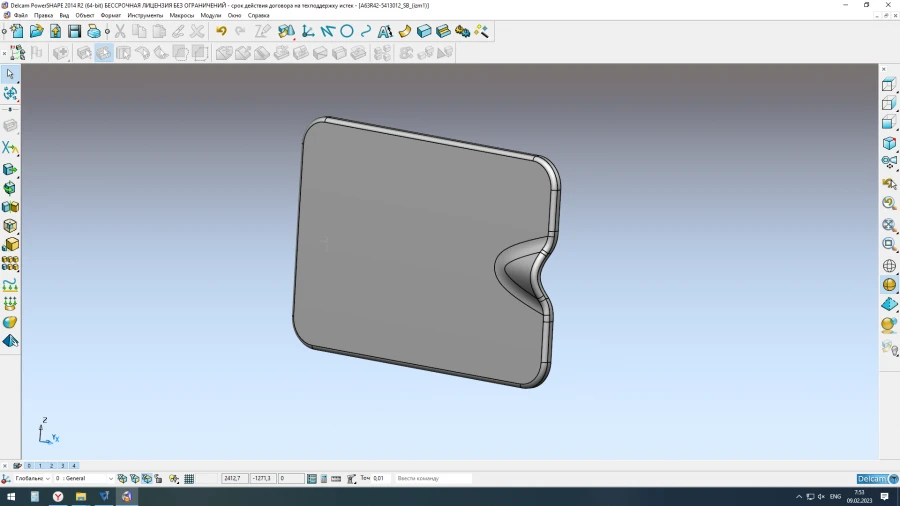Click the Print icon in toolbar
Viewport: 900px width, 506px height.
(x=94, y=31)
